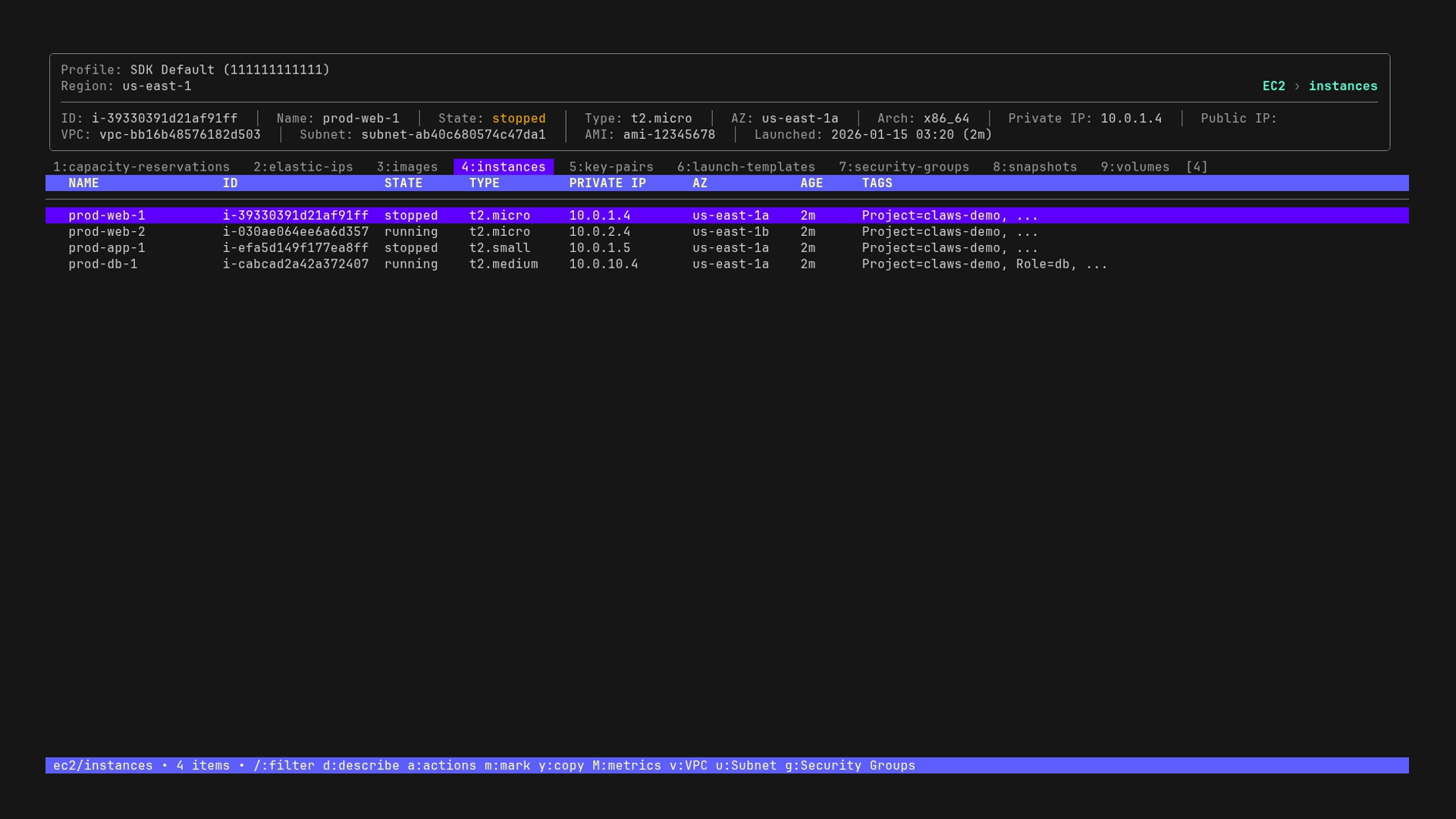Select the 3:images tab

click(x=406, y=167)
